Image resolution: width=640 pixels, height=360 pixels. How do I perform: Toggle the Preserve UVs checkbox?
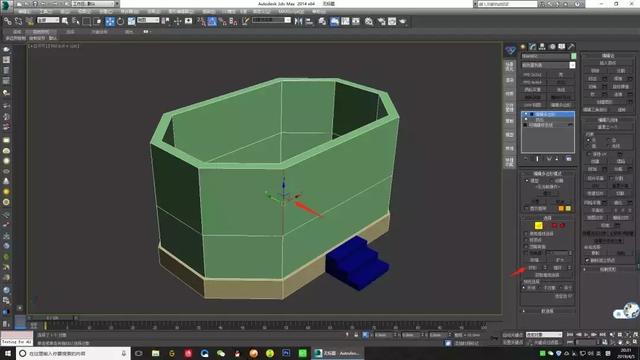[x=589, y=154]
